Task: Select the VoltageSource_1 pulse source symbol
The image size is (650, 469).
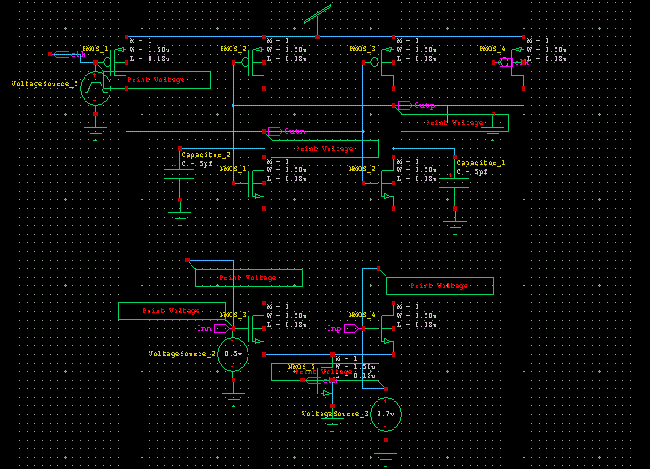Action: [95, 88]
